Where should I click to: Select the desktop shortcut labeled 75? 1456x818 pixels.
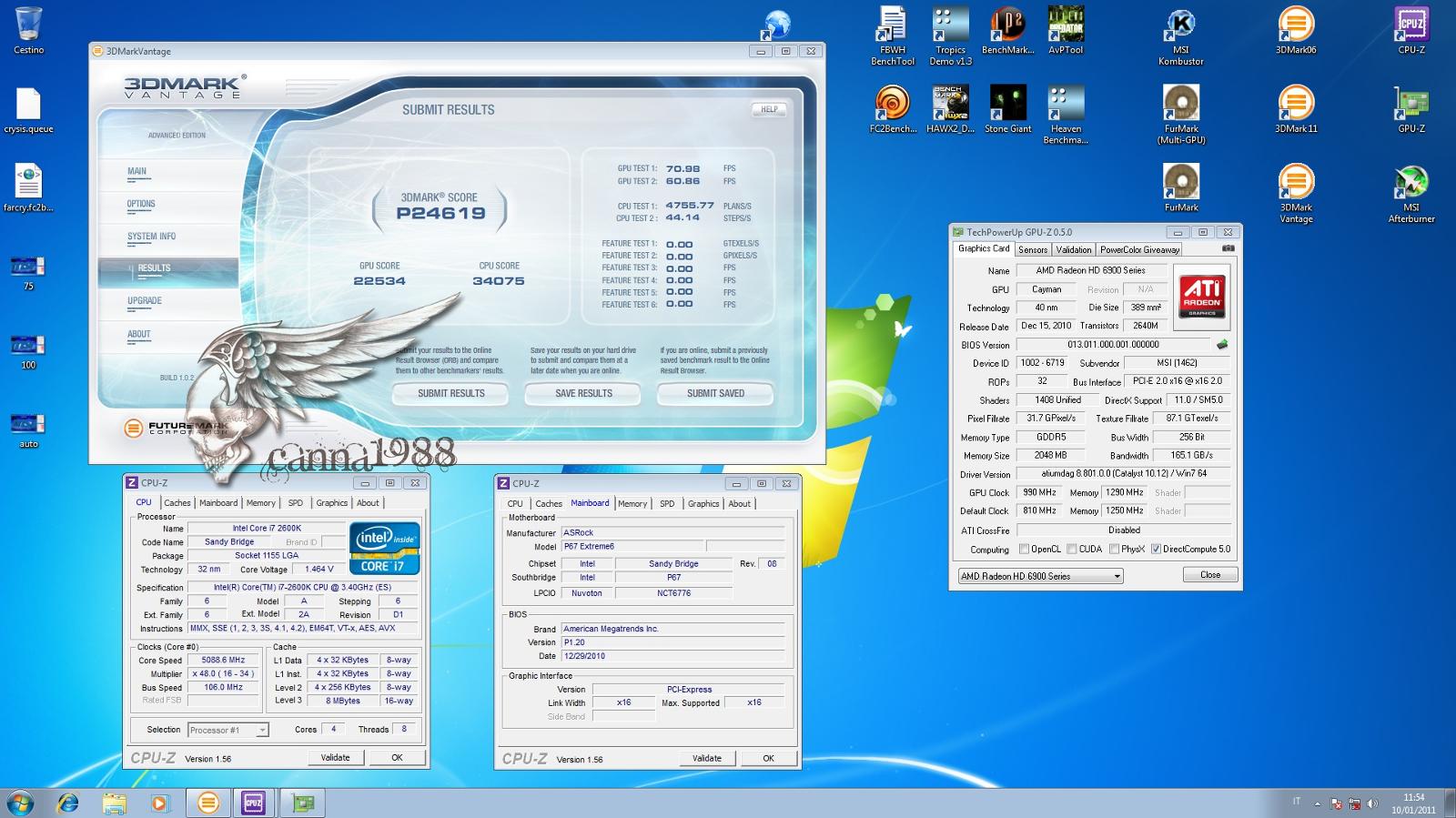28,272
